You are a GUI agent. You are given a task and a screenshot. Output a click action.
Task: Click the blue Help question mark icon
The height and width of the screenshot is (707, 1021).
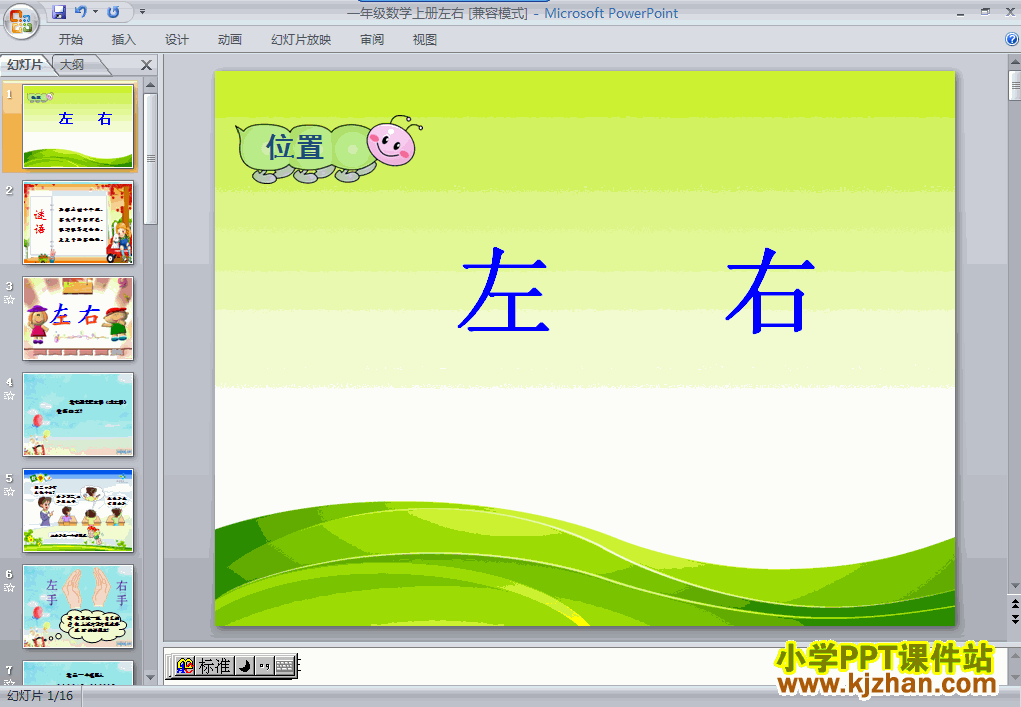pyautogui.click(x=1012, y=39)
